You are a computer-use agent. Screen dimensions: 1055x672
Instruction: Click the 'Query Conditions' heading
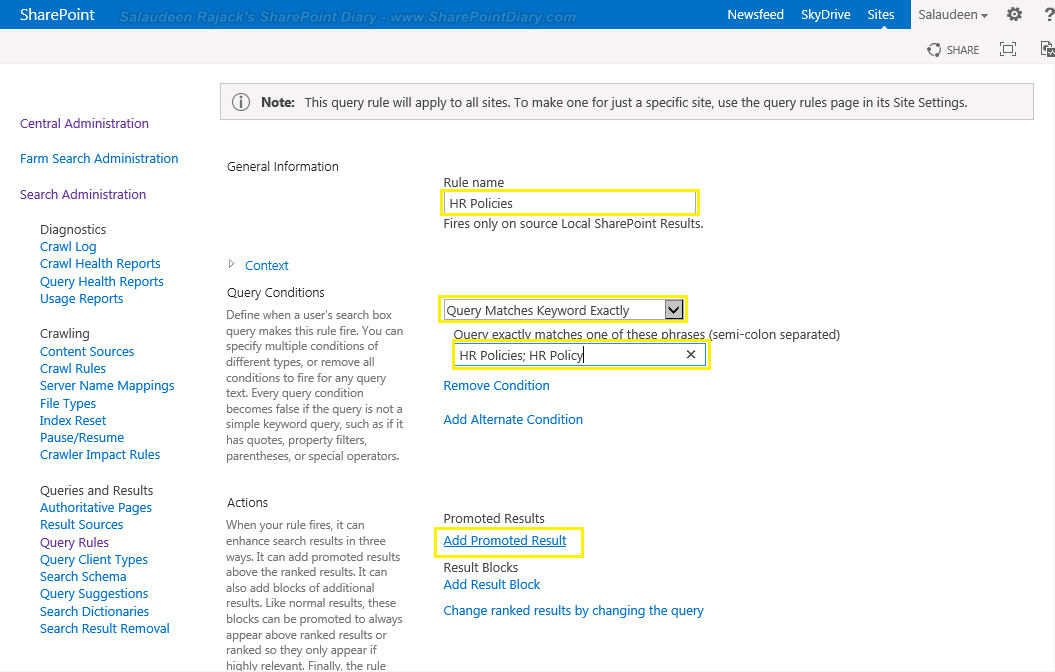[275, 292]
